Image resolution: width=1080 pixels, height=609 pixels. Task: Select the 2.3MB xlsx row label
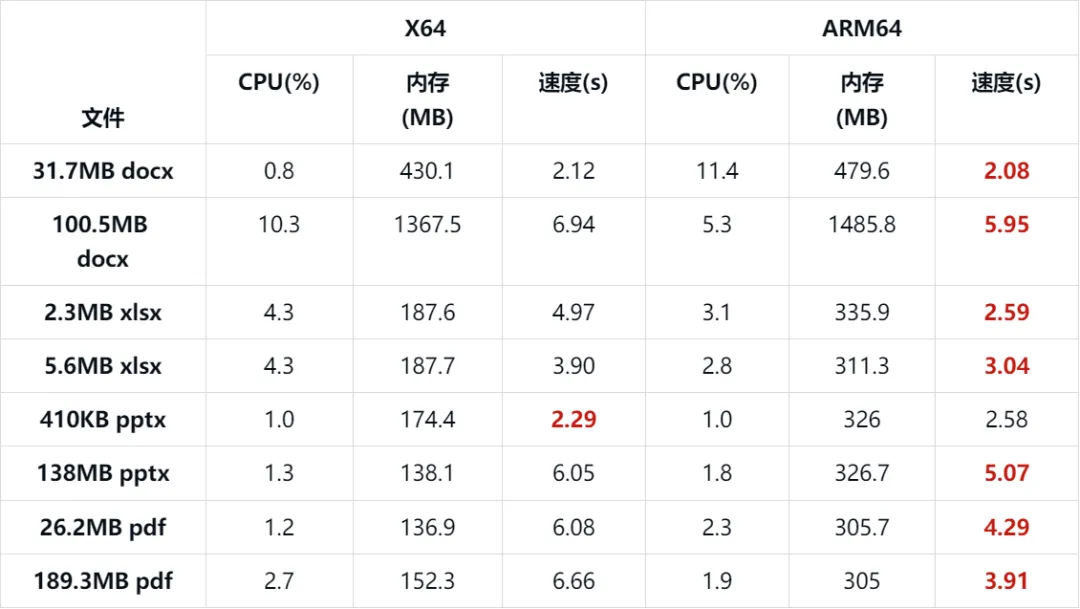103,312
